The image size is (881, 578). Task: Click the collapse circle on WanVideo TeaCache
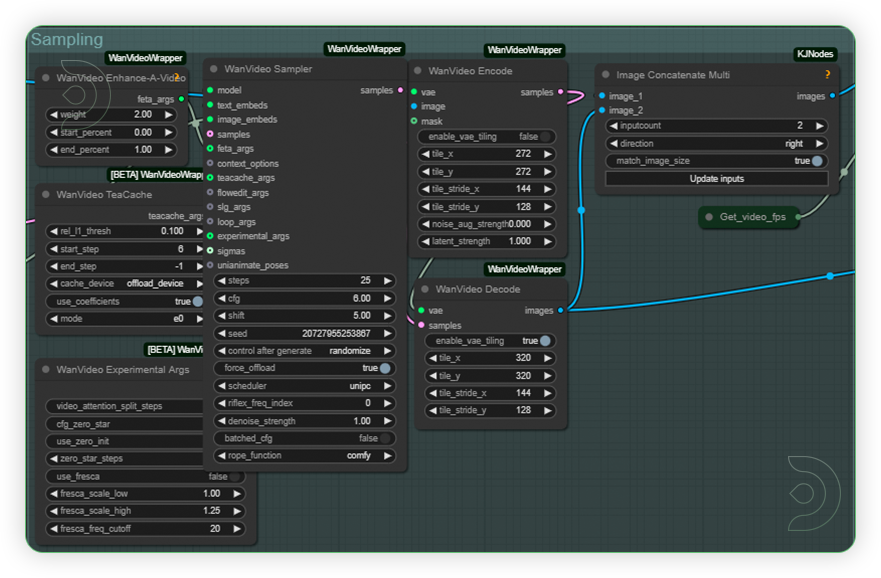pyautogui.click(x=44, y=196)
